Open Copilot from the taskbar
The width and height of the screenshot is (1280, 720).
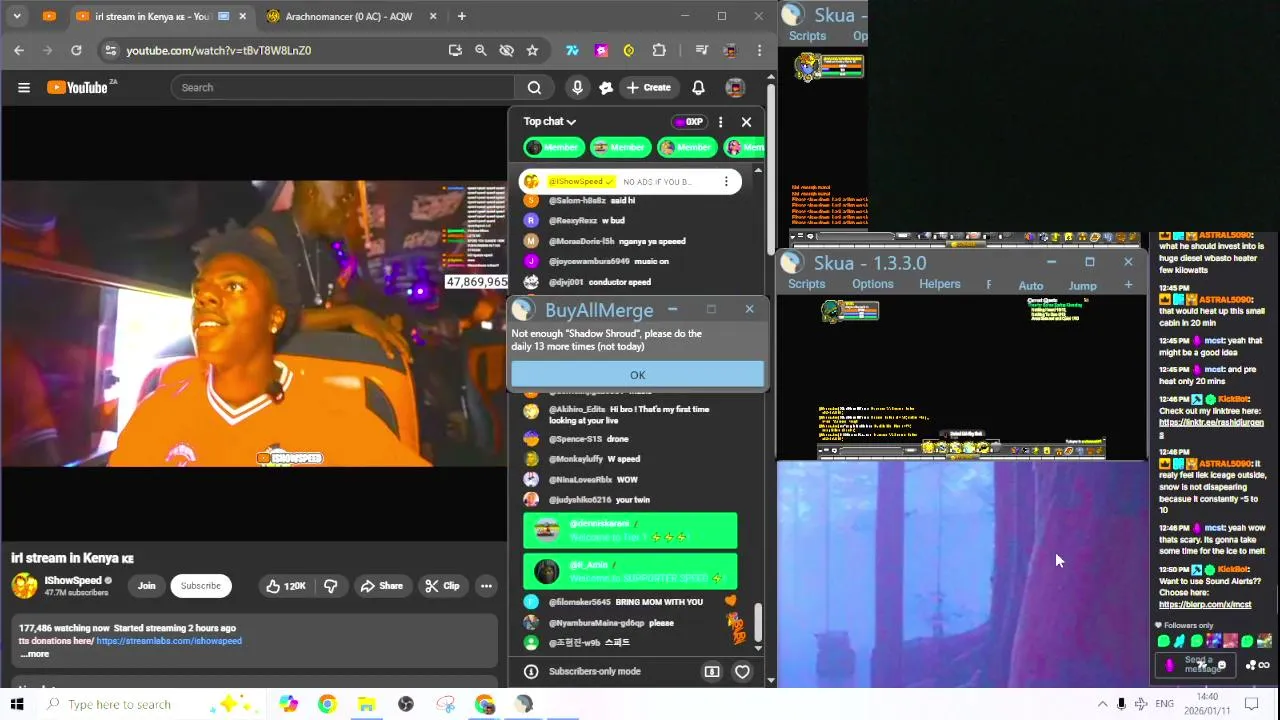(x=288, y=704)
